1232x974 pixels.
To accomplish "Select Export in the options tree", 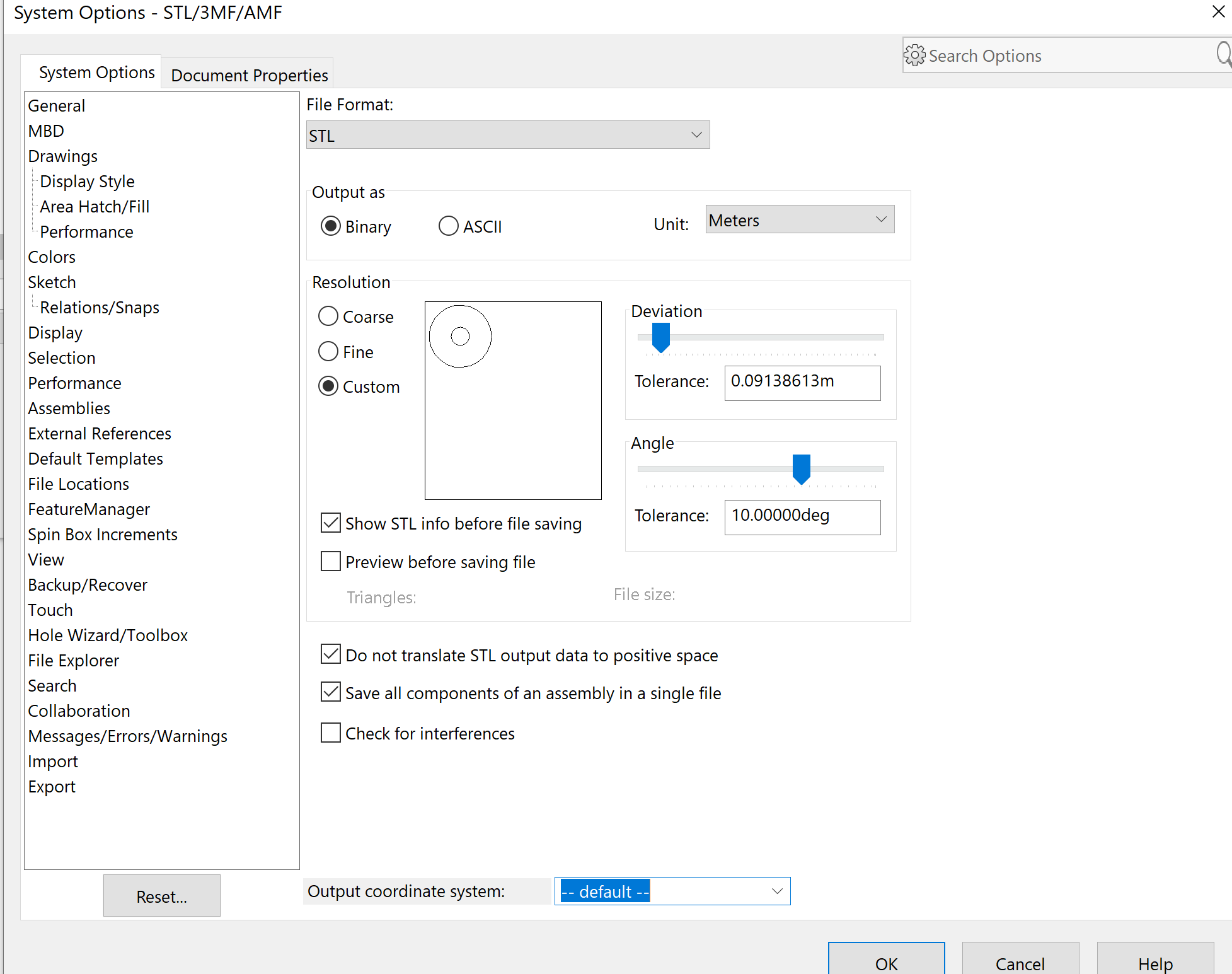I will click(52, 786).
